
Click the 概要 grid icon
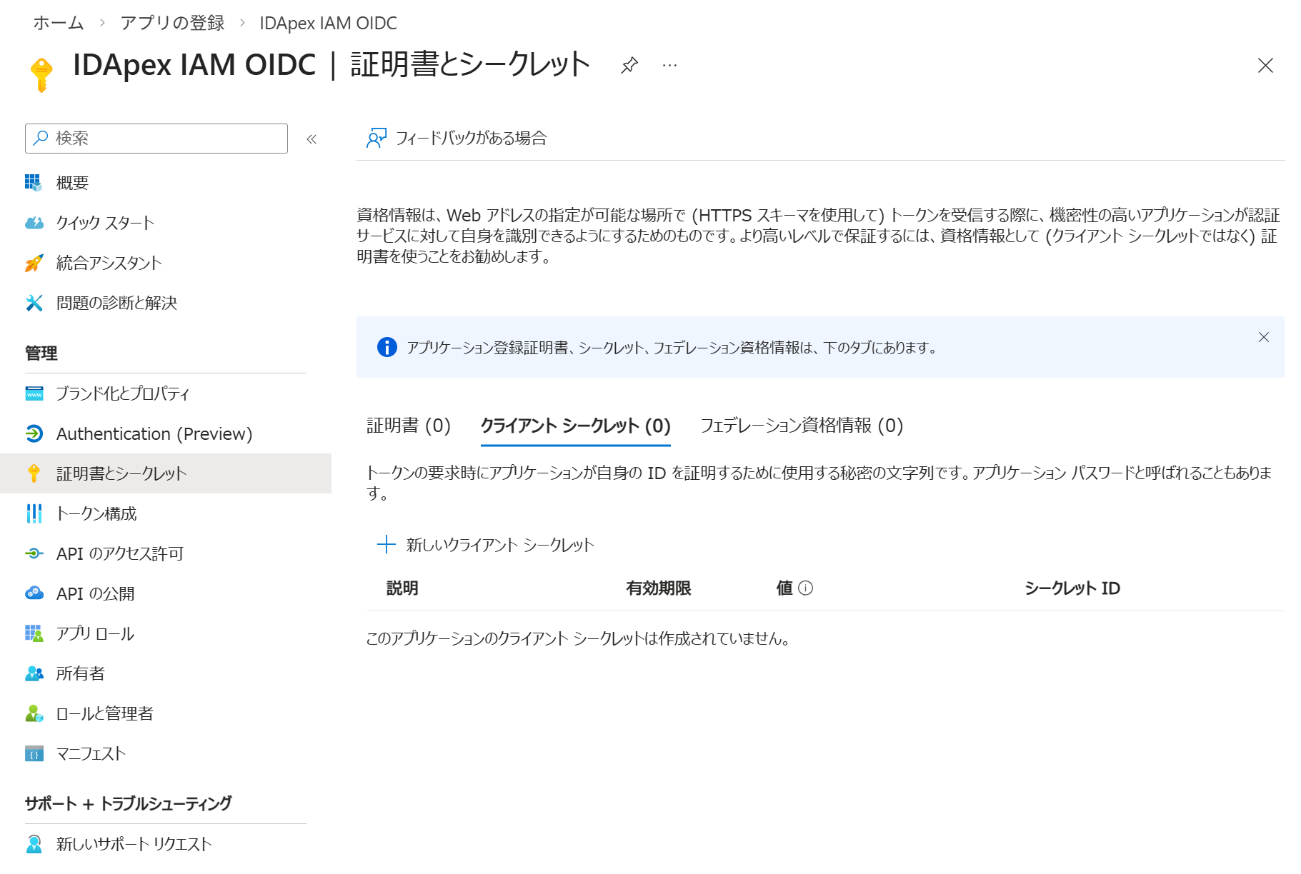34,183
